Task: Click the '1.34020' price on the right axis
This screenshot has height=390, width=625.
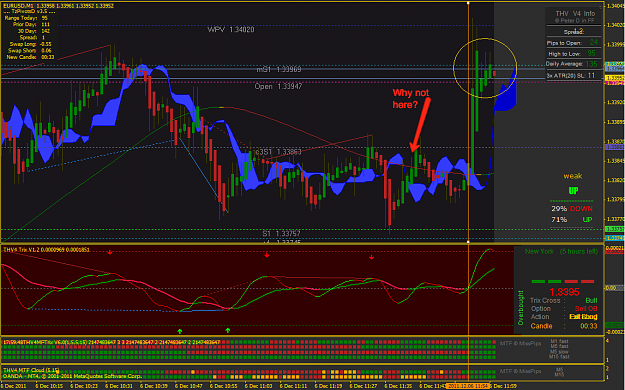Action: click(x=615, y=25)
